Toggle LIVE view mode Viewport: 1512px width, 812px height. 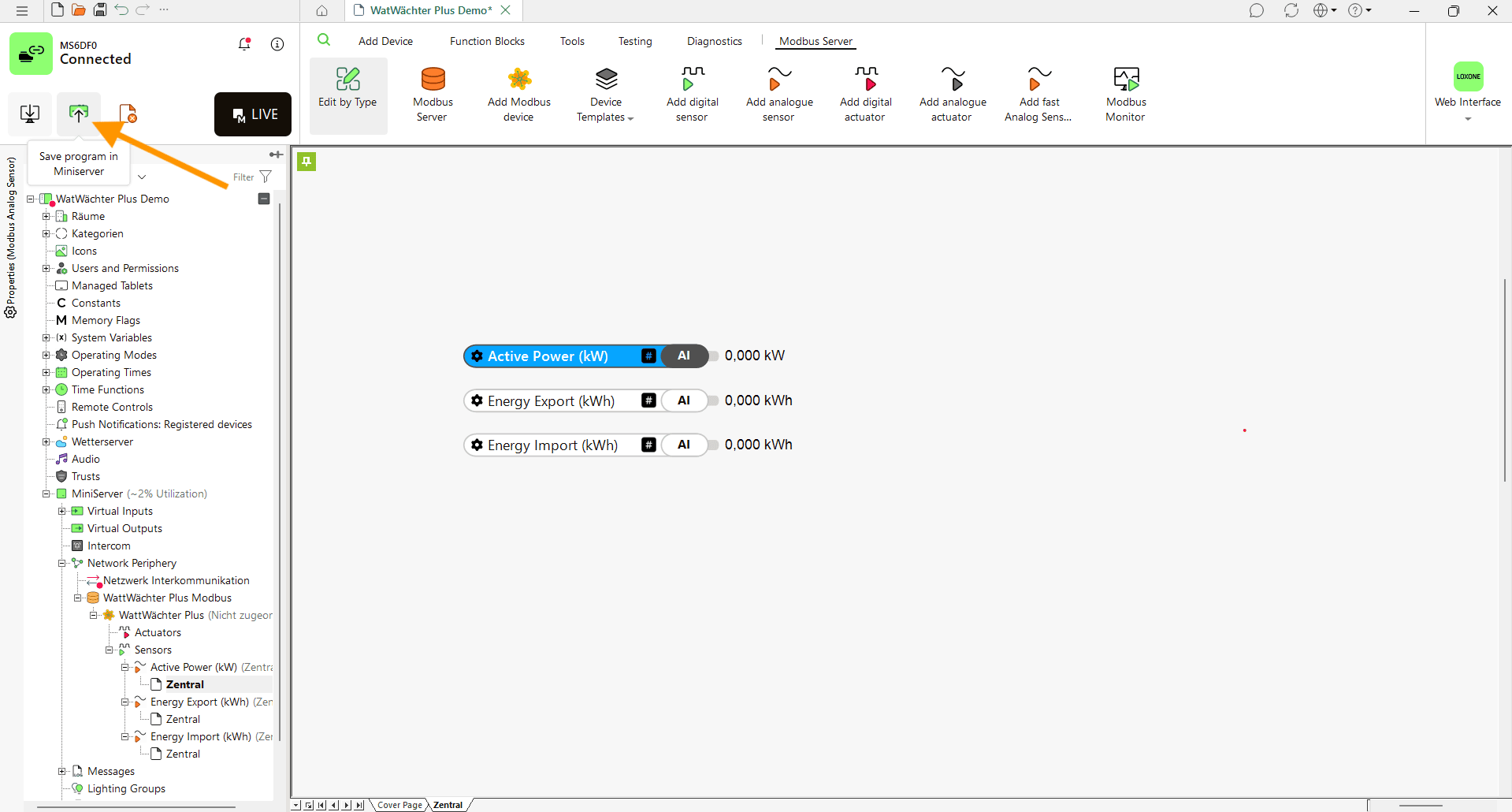click(253, 114)
